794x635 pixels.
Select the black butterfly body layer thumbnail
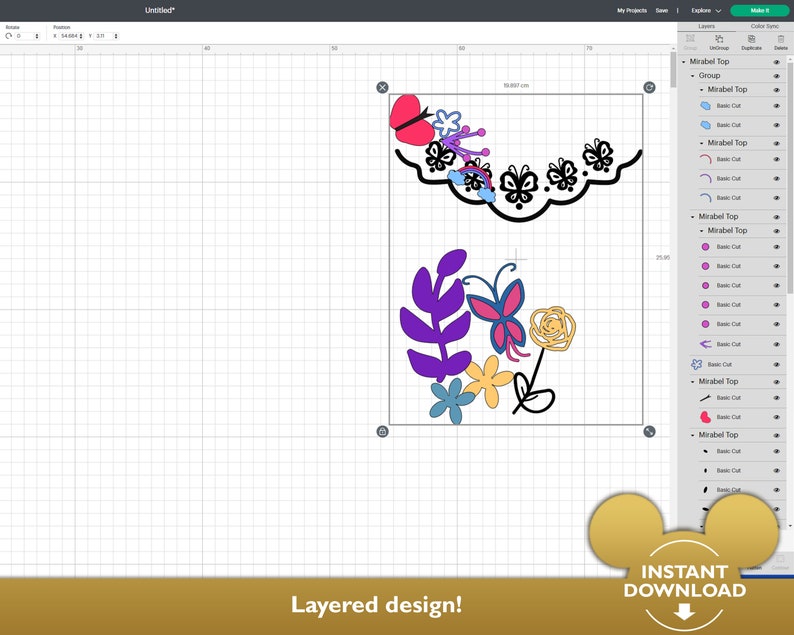click(705, 398)
